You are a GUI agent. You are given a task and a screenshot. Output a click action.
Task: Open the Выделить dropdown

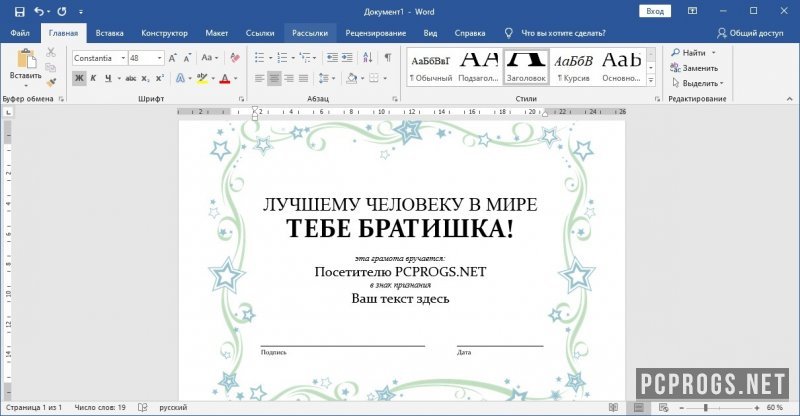click(x=697, y=83)
